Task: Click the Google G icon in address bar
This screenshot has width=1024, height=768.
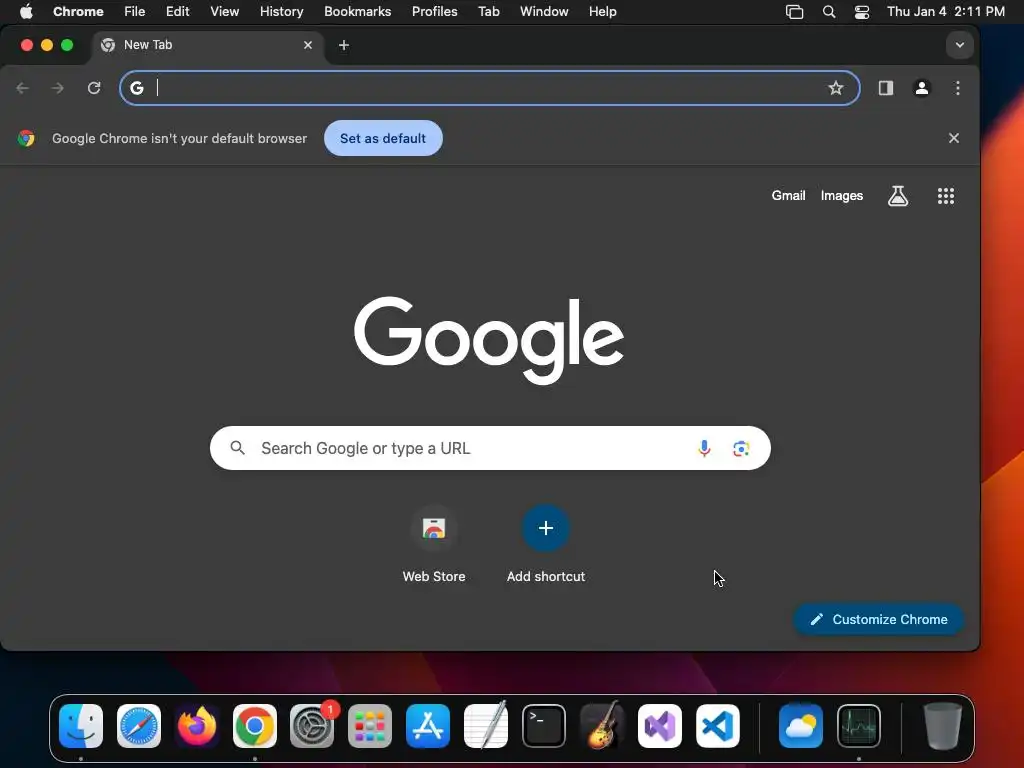Action: click(x=136, y=88)
